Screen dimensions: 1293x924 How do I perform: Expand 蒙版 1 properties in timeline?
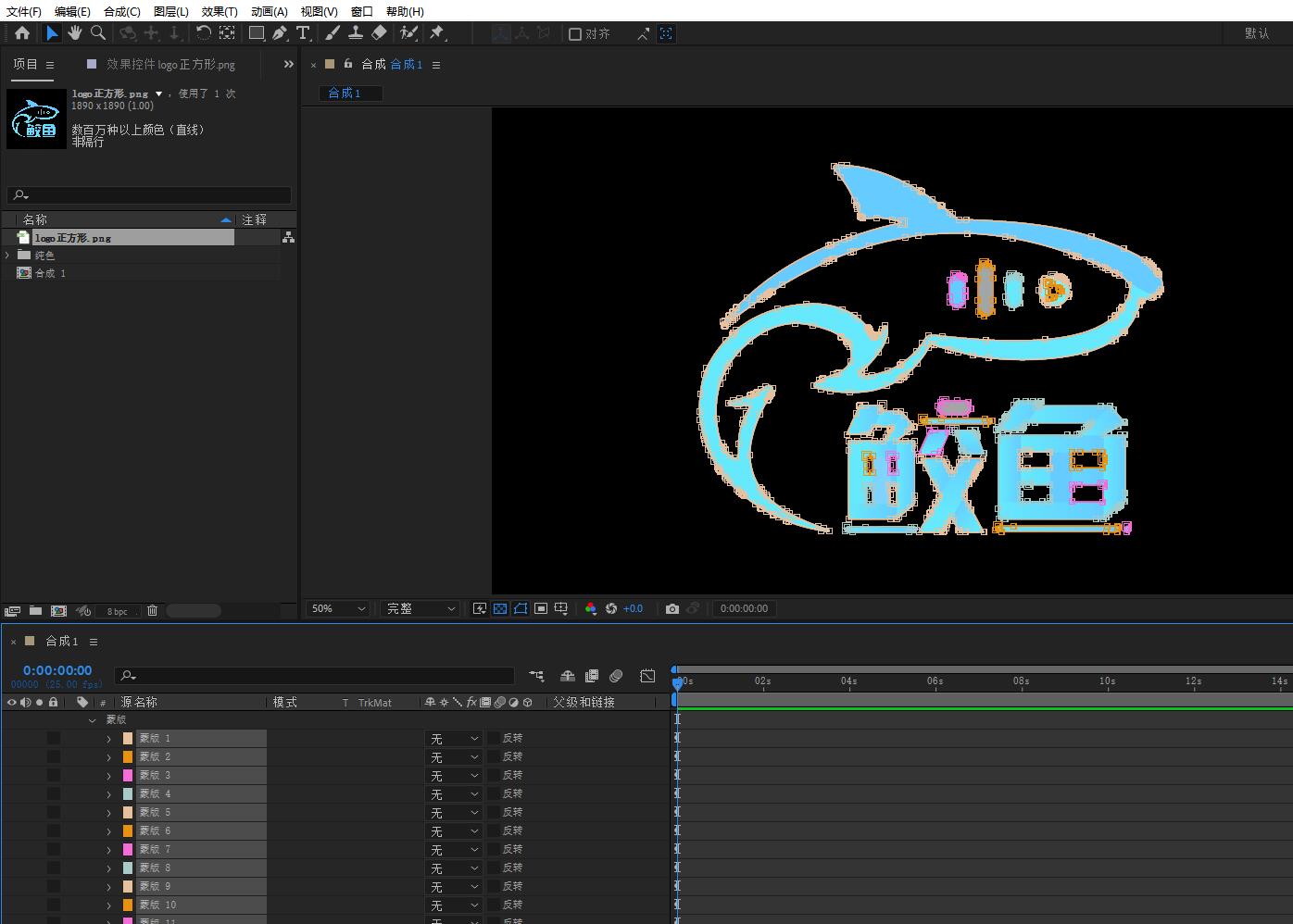click(108, 738)
